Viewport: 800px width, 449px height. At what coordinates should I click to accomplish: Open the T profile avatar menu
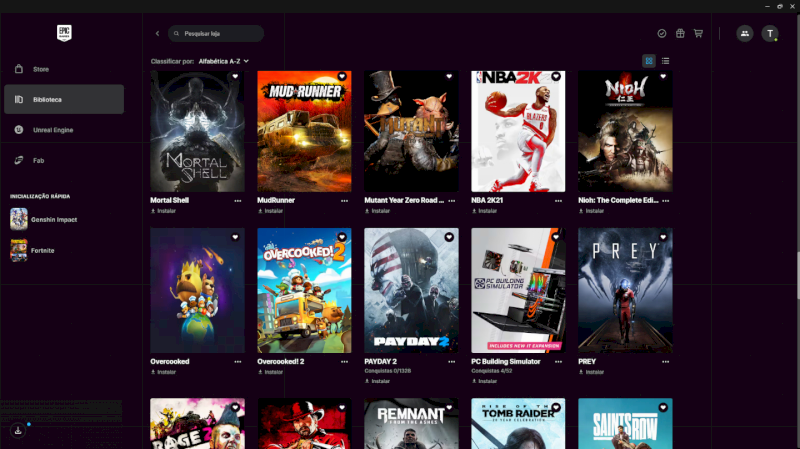coord(770,34)
